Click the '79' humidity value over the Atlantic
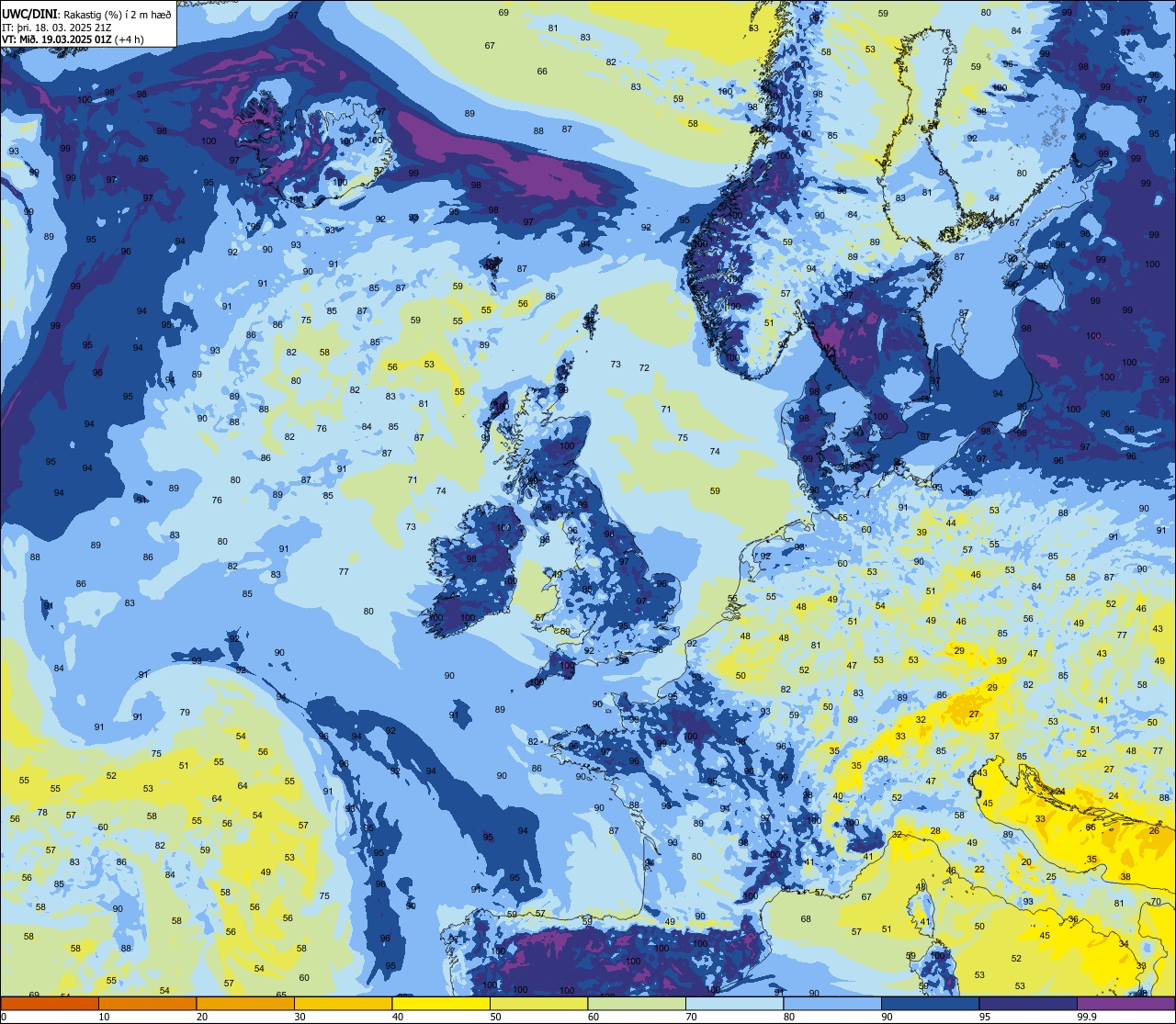The width and height of the screenshot is (1176, 1024). (185, 713)
